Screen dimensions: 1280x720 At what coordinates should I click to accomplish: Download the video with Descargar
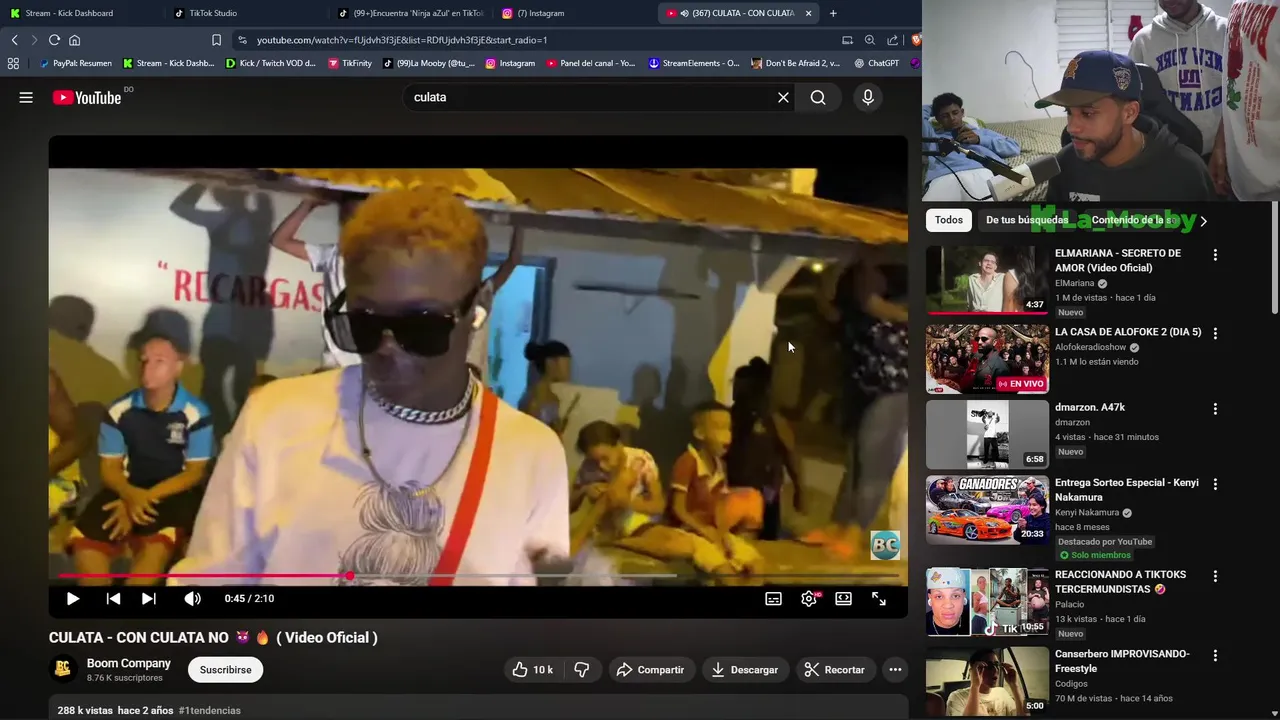pos(745,670)
